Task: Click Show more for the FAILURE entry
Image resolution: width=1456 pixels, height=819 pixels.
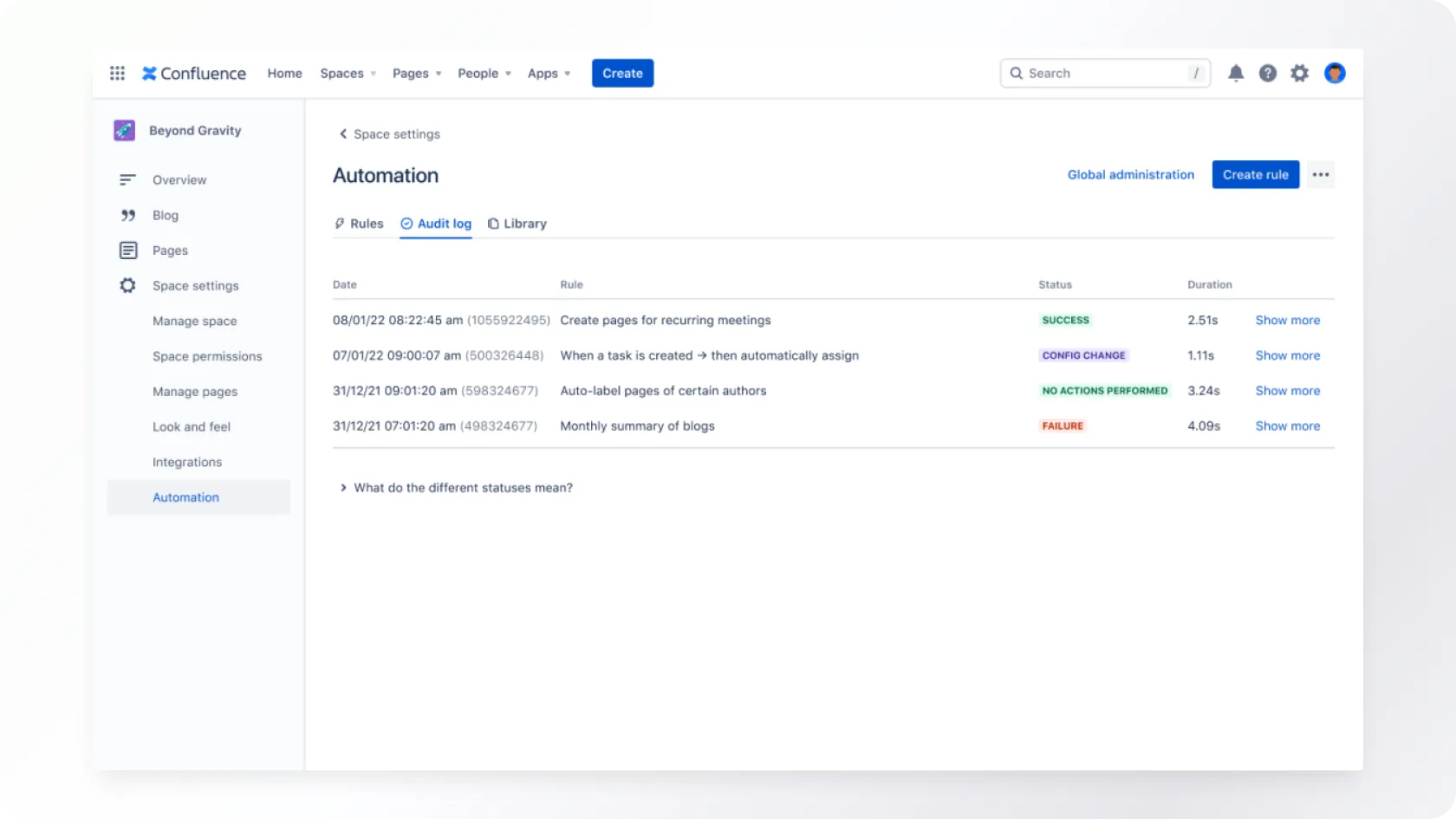Action: (1287, 426)
